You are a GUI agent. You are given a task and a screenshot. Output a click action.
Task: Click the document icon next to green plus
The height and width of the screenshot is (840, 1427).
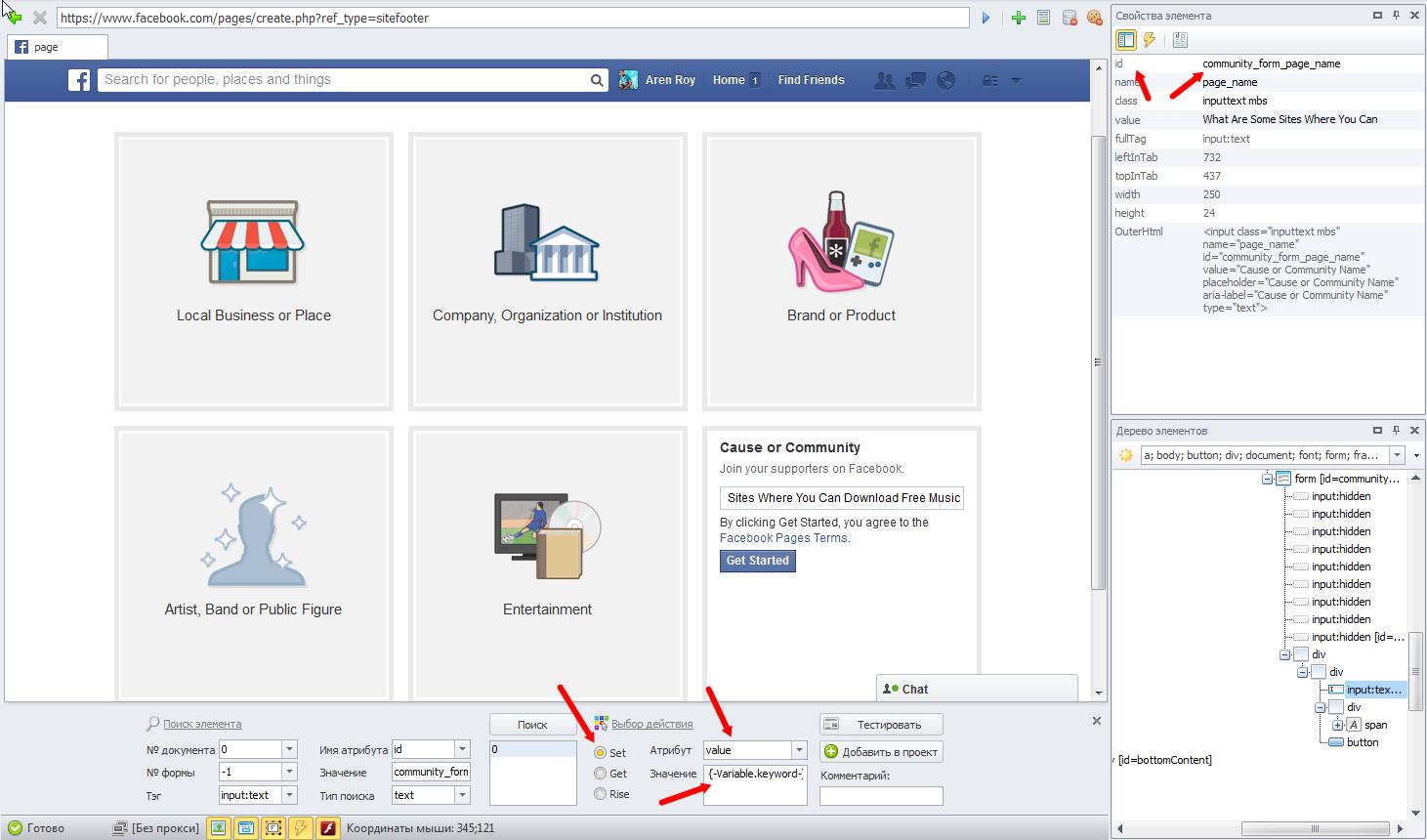pyautogui.click(x=1043, y=18)
